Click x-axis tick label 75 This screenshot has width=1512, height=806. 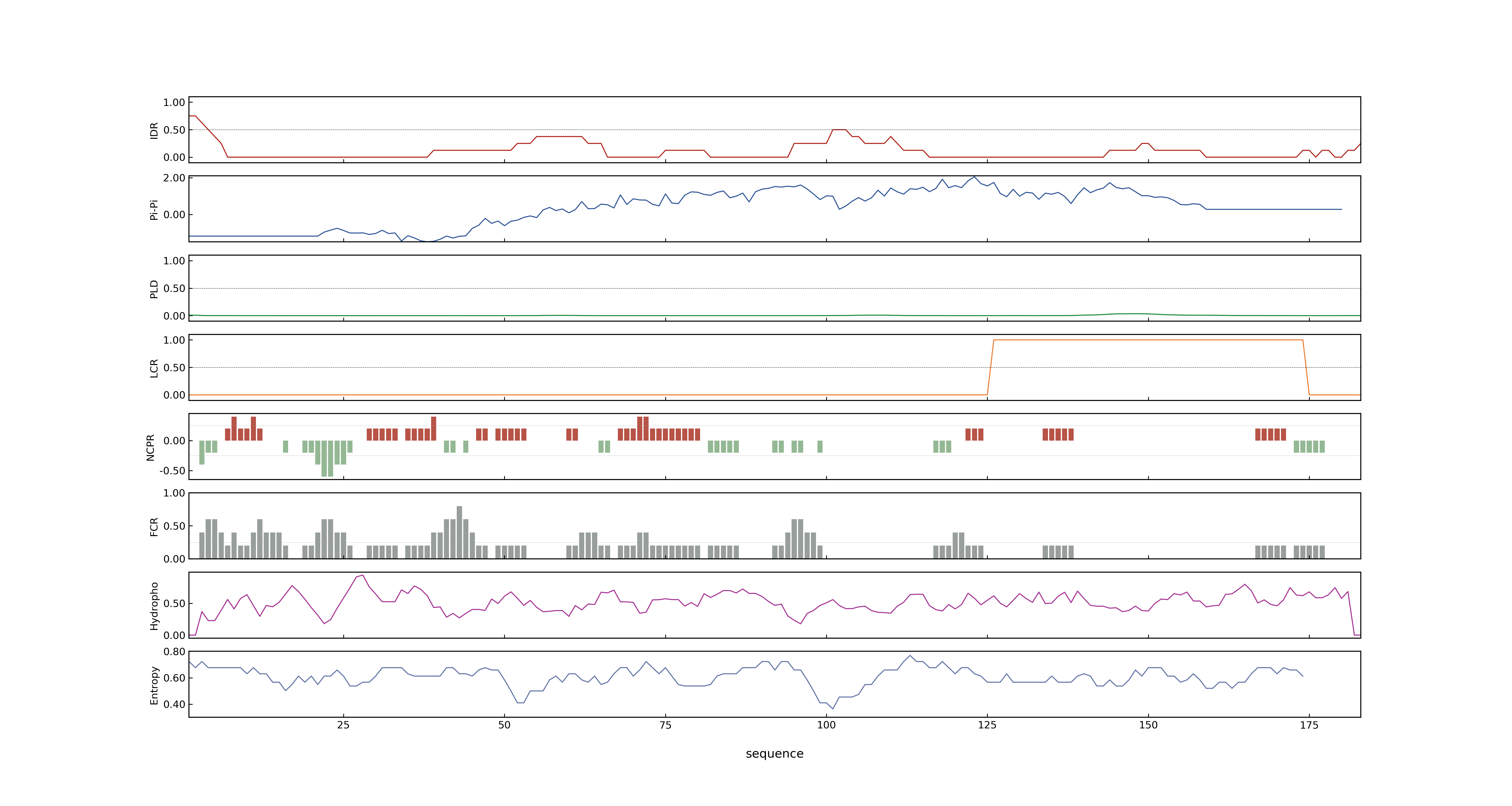point(665,725)
